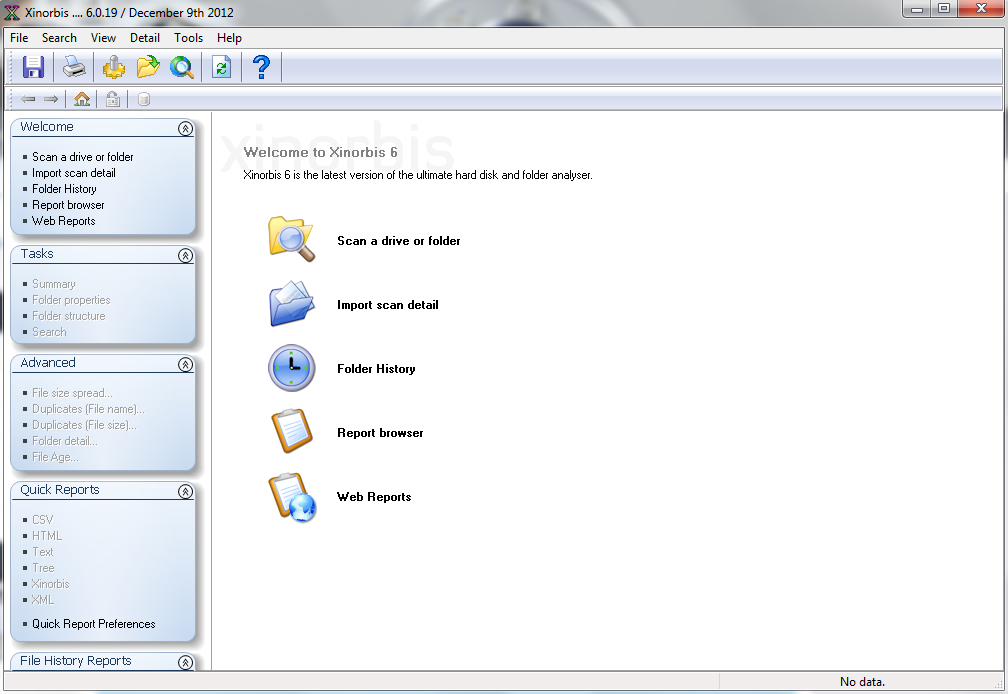Collapse the Quick Reports panel
Screen dimensions: 1008x694
pyautogui.click(x=185, y=492)
